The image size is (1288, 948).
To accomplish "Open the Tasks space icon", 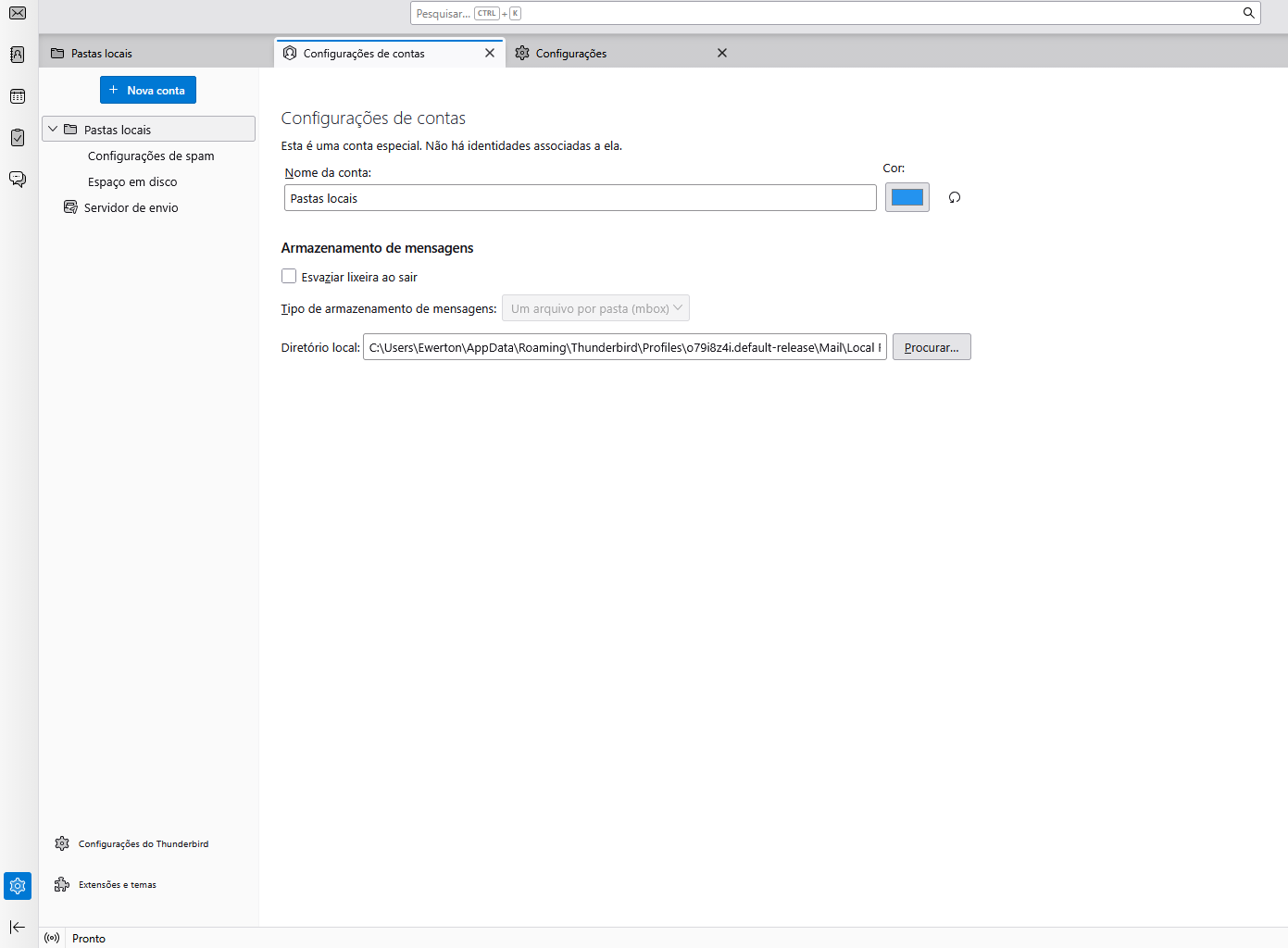I will pyautogui.click(x=18, y=137).
